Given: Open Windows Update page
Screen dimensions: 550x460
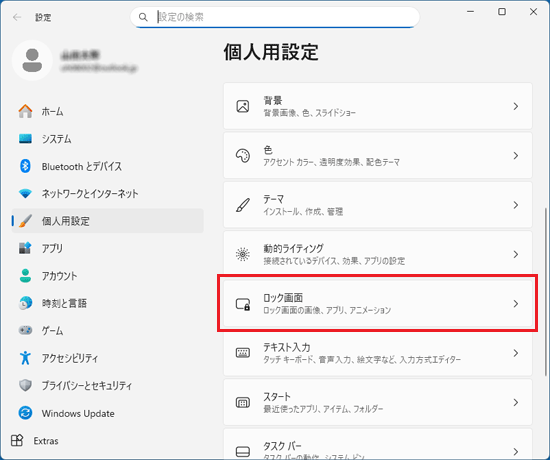Looking at the screenshot, I should [x=107, y=413].
